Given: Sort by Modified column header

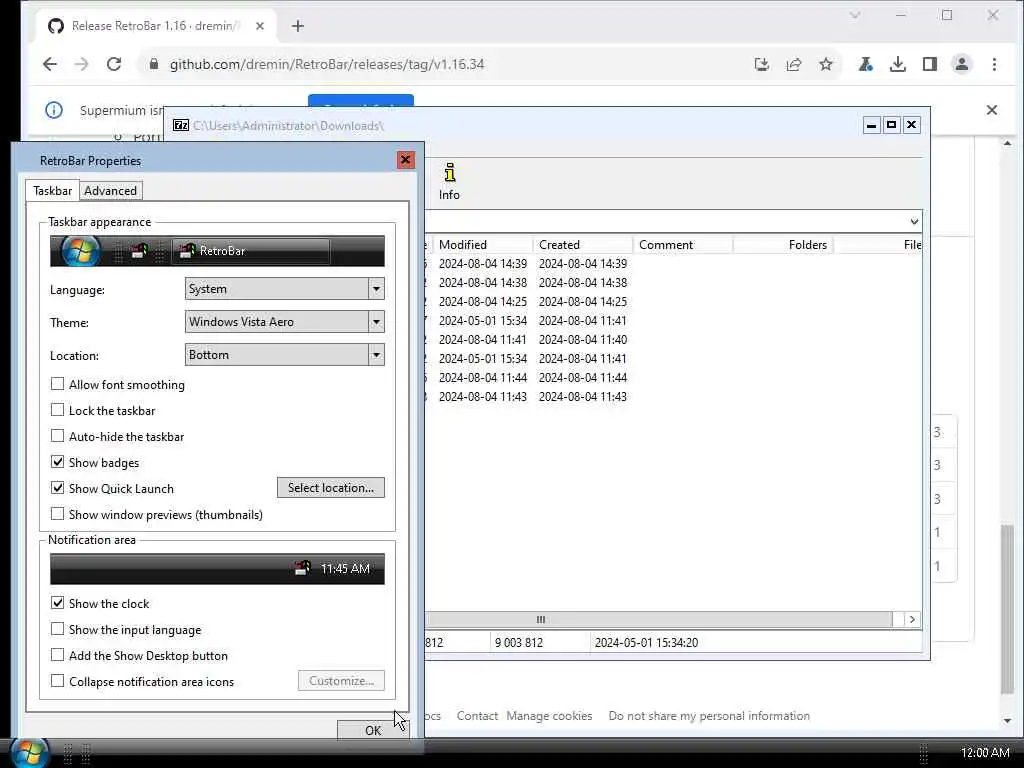Looking at the screenshot, I should [x=483, y=245].
